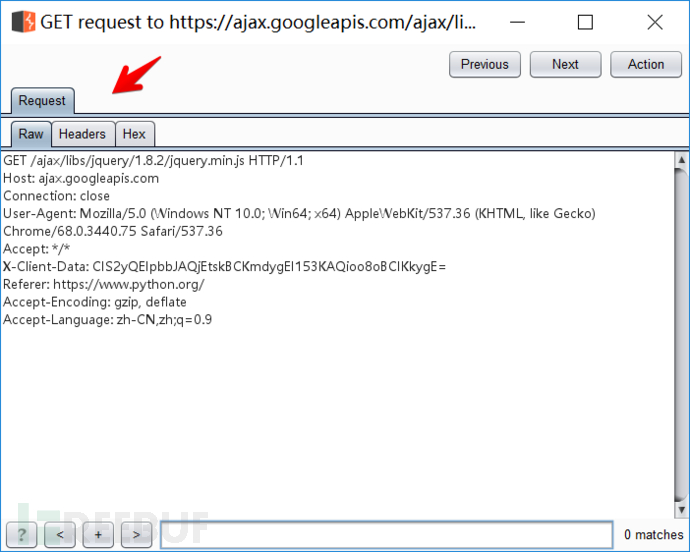Click the Previous button
Screen dimensions: 690x552
(x=484, y=64)
